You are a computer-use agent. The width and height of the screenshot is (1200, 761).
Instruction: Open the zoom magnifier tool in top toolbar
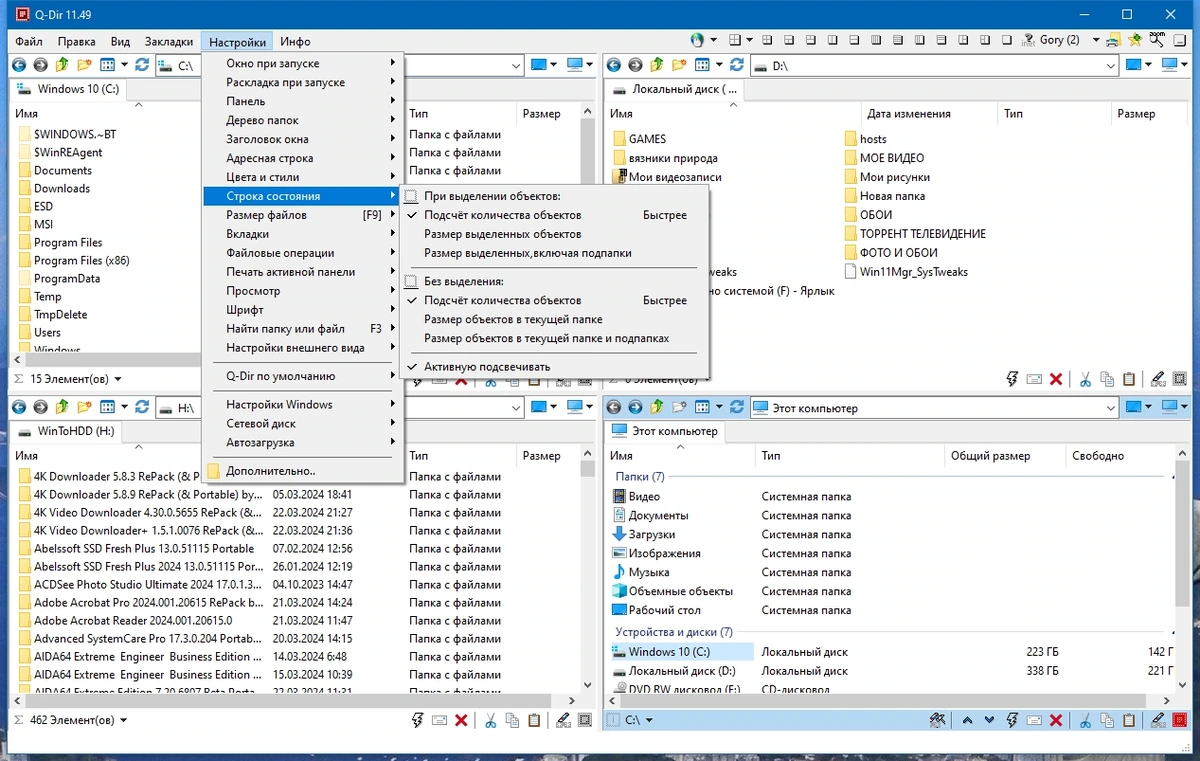pyautogui.click(x=1157, y=40)
